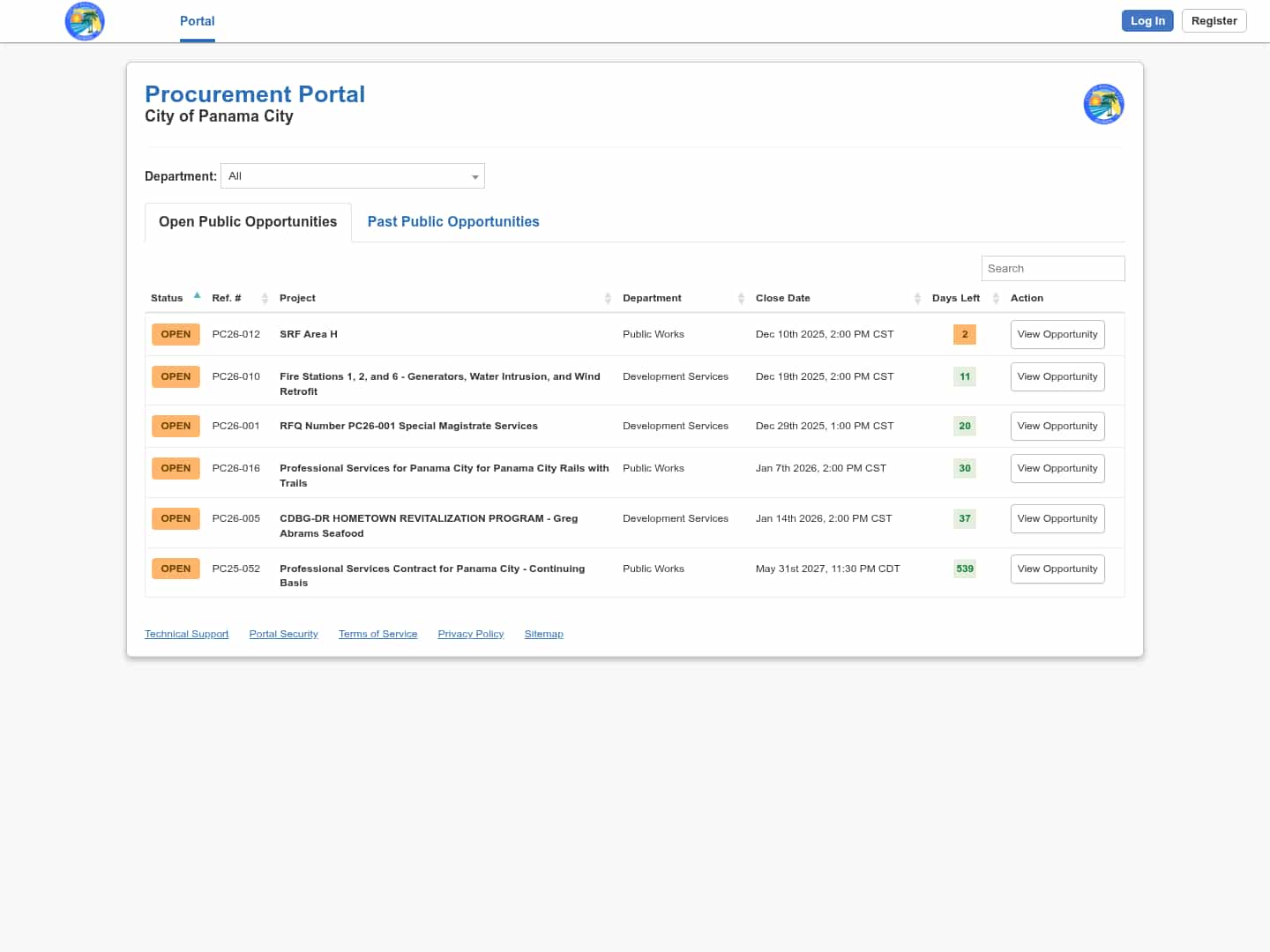
Task: View Opportunity for SRF Area H
Action: (1057, 335)
